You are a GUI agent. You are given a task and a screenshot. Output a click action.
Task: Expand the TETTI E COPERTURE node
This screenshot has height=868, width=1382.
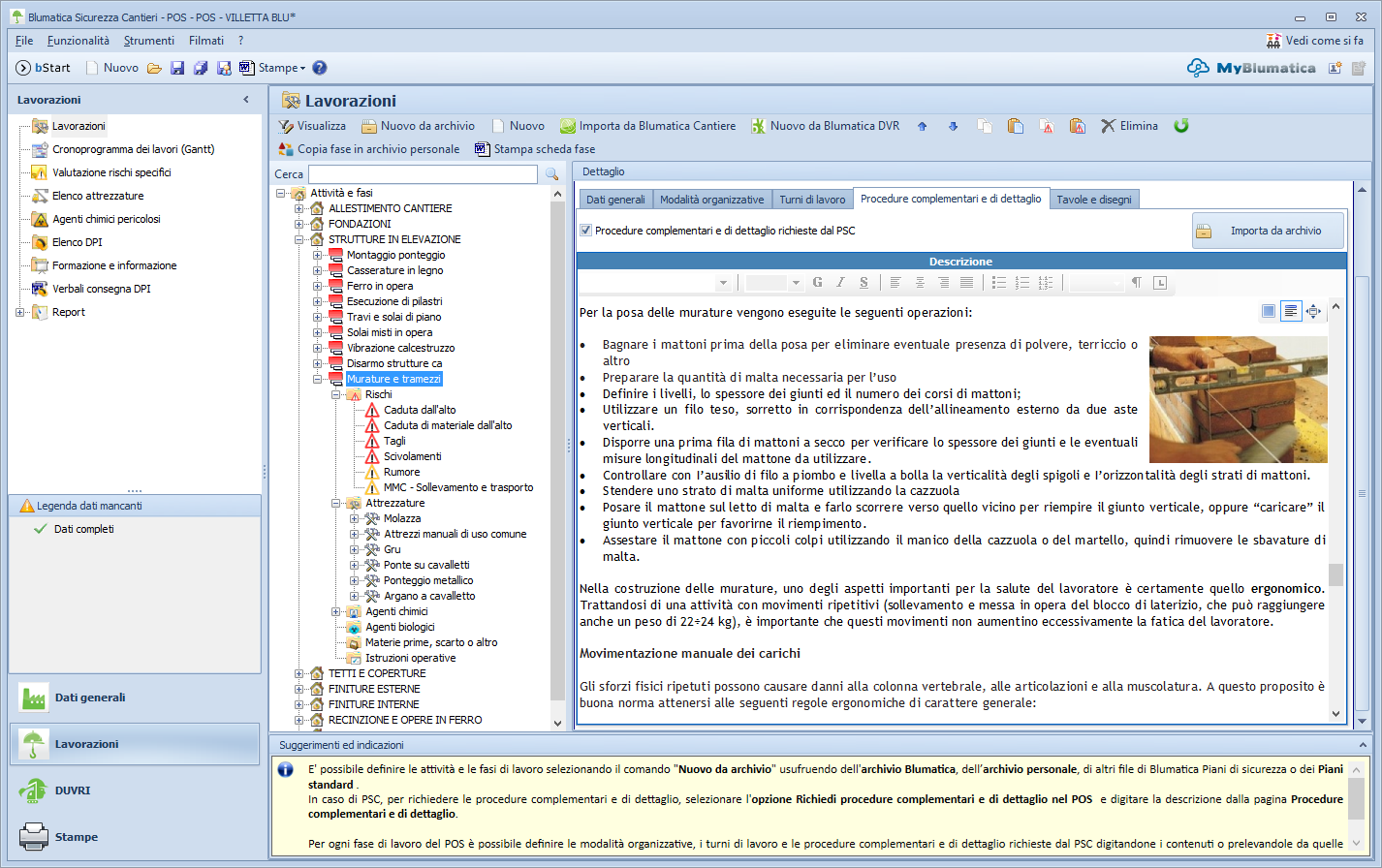pyautogui.click(x=298, y=673)
